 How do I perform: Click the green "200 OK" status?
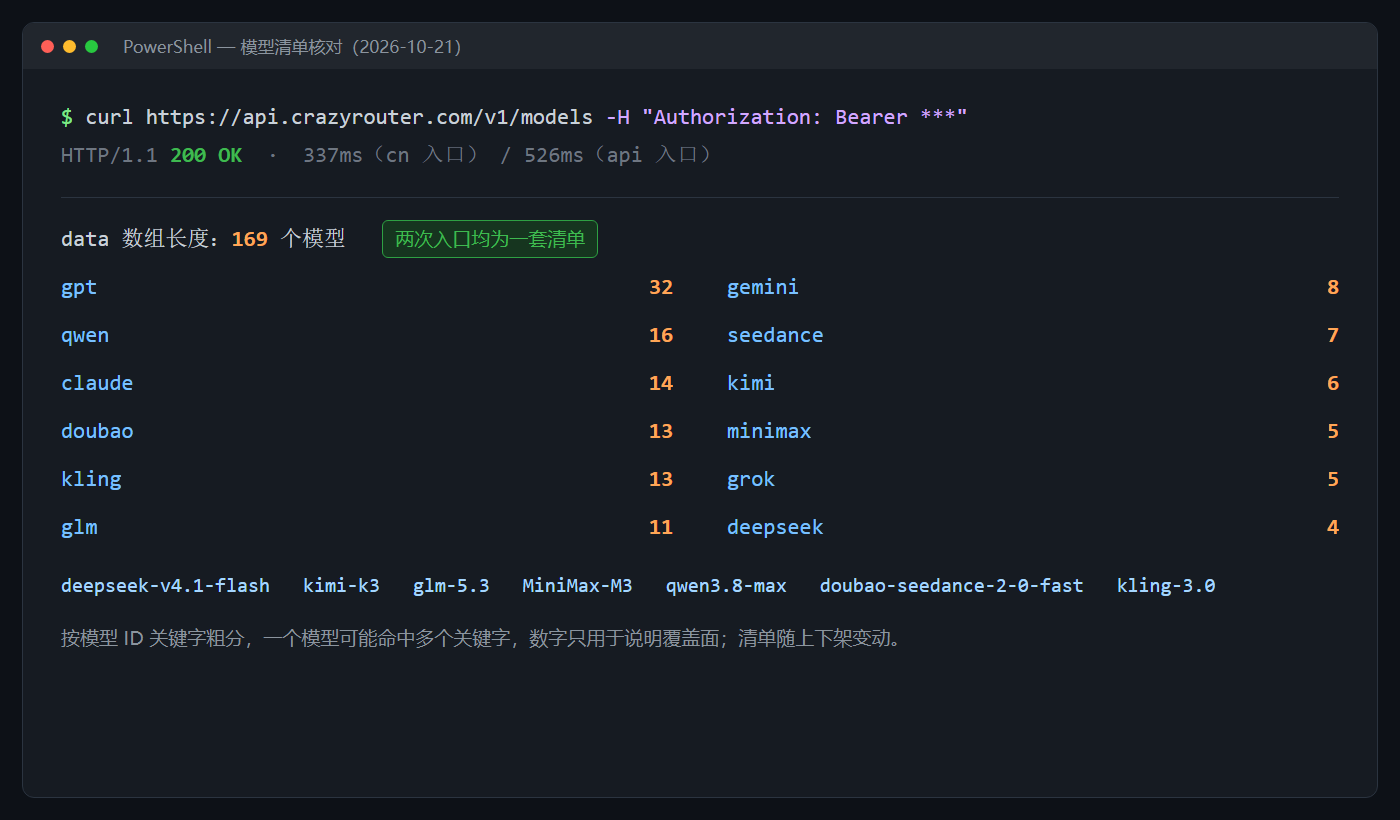pos(206,155)
